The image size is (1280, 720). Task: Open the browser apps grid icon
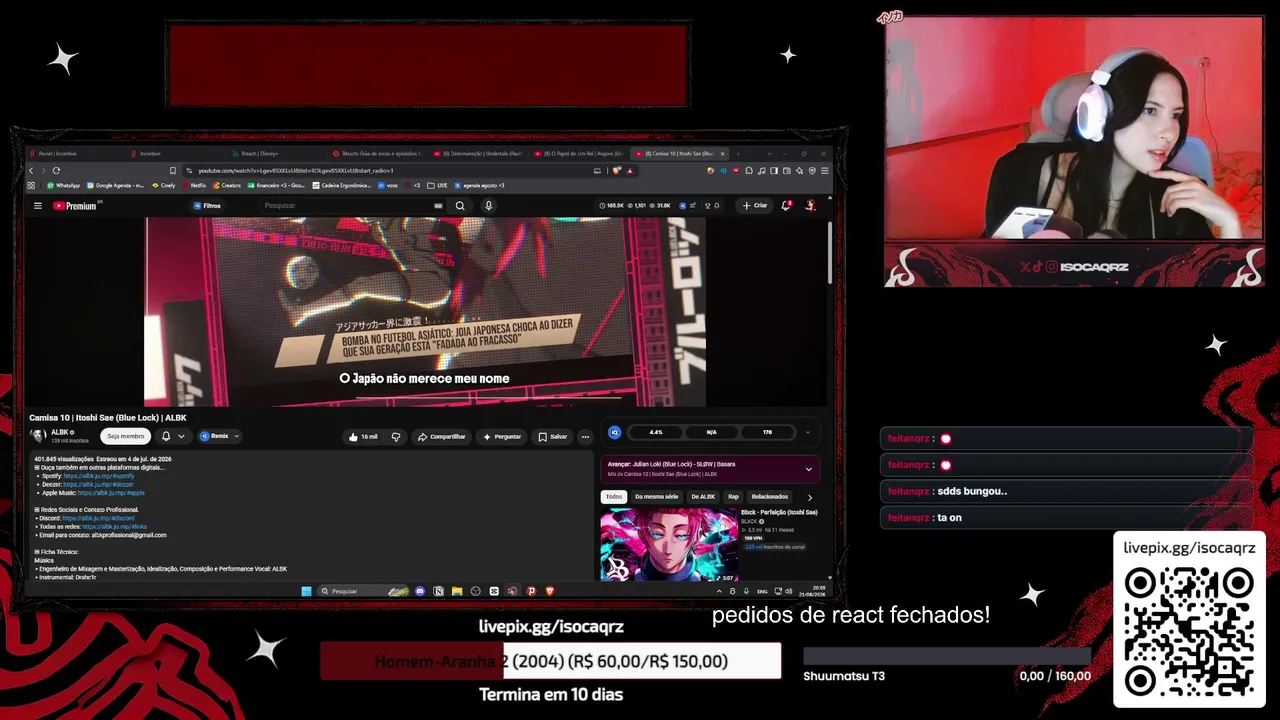pyautogui.click(x=31, y=185)
